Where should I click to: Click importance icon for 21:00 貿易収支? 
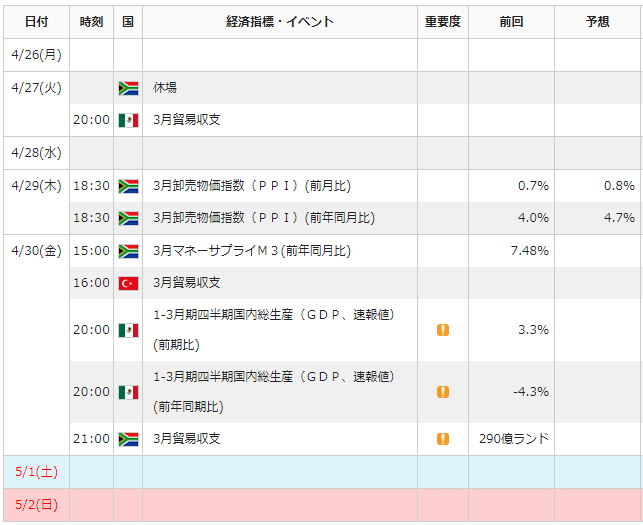443,439
